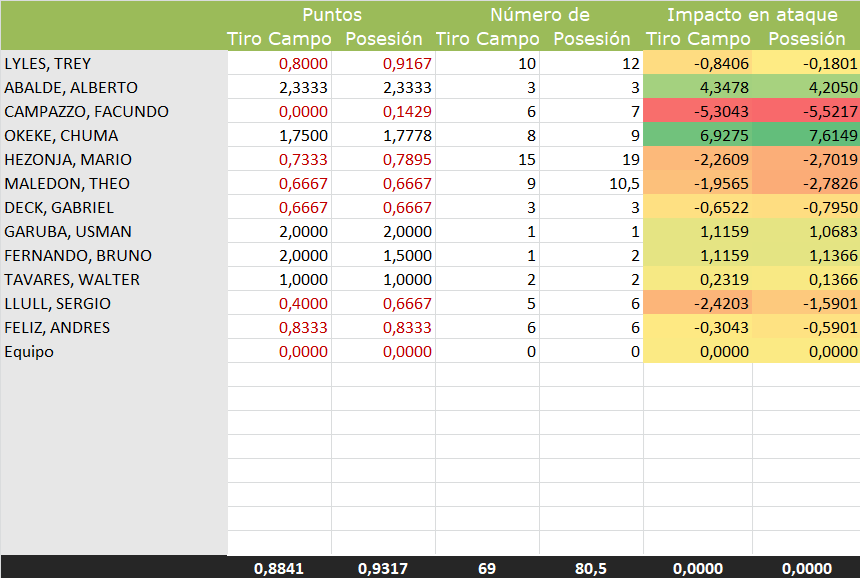Click the green 4,3478 cell for Abalde
The width and height of the screenshot is (860, 578).
(698, 87)
